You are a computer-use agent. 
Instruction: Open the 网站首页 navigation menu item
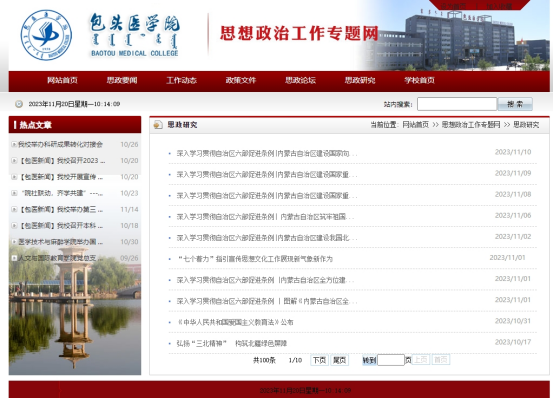(x=62, y=80)
